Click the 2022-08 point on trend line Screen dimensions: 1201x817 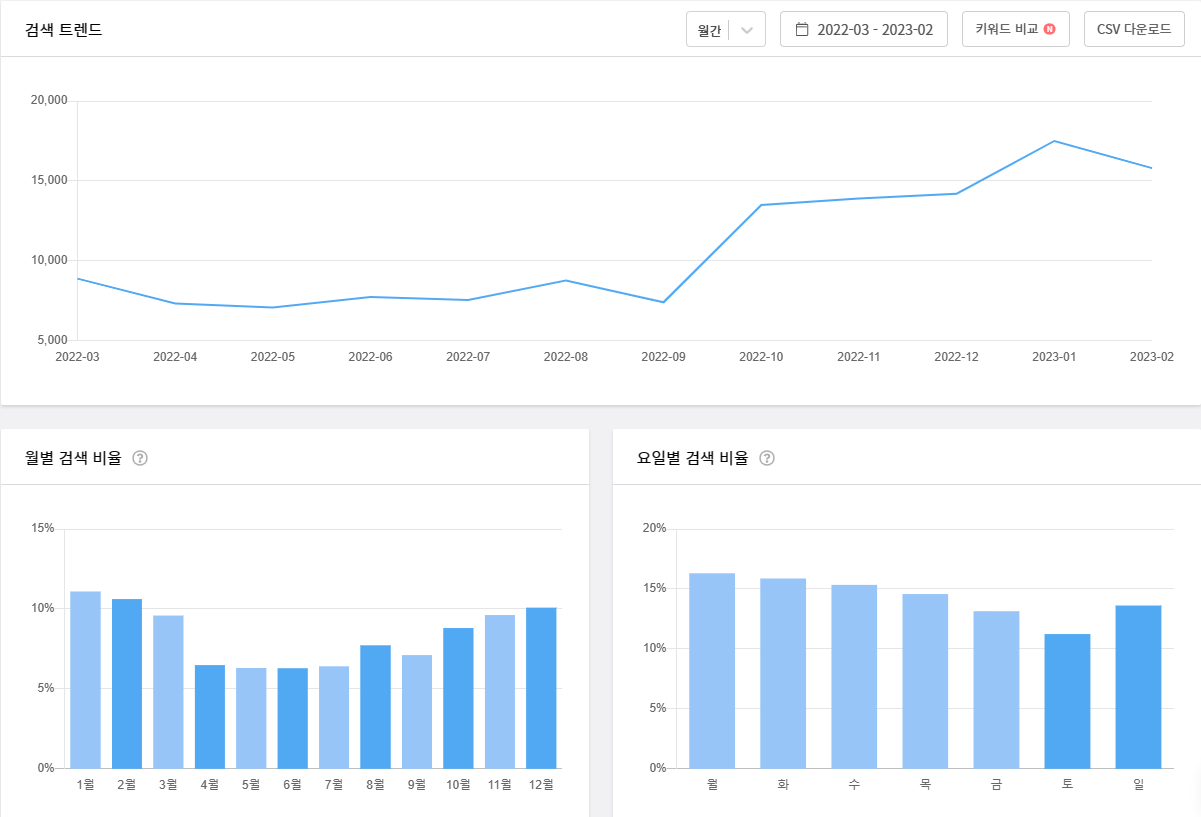566,280
